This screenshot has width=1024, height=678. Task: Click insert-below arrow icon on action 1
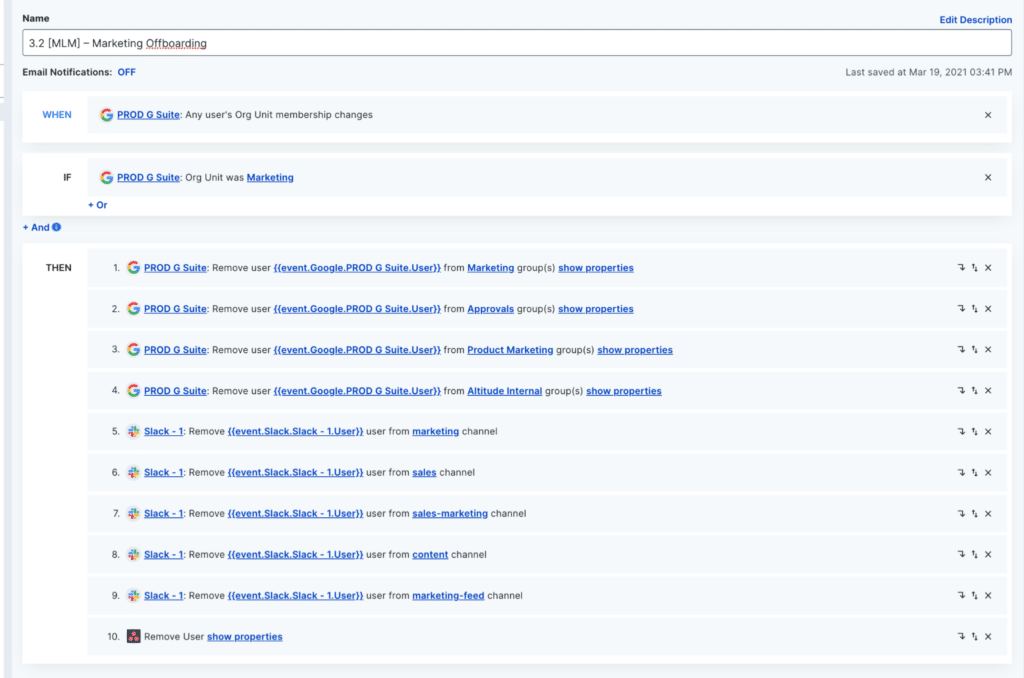[x=961, y=268]
